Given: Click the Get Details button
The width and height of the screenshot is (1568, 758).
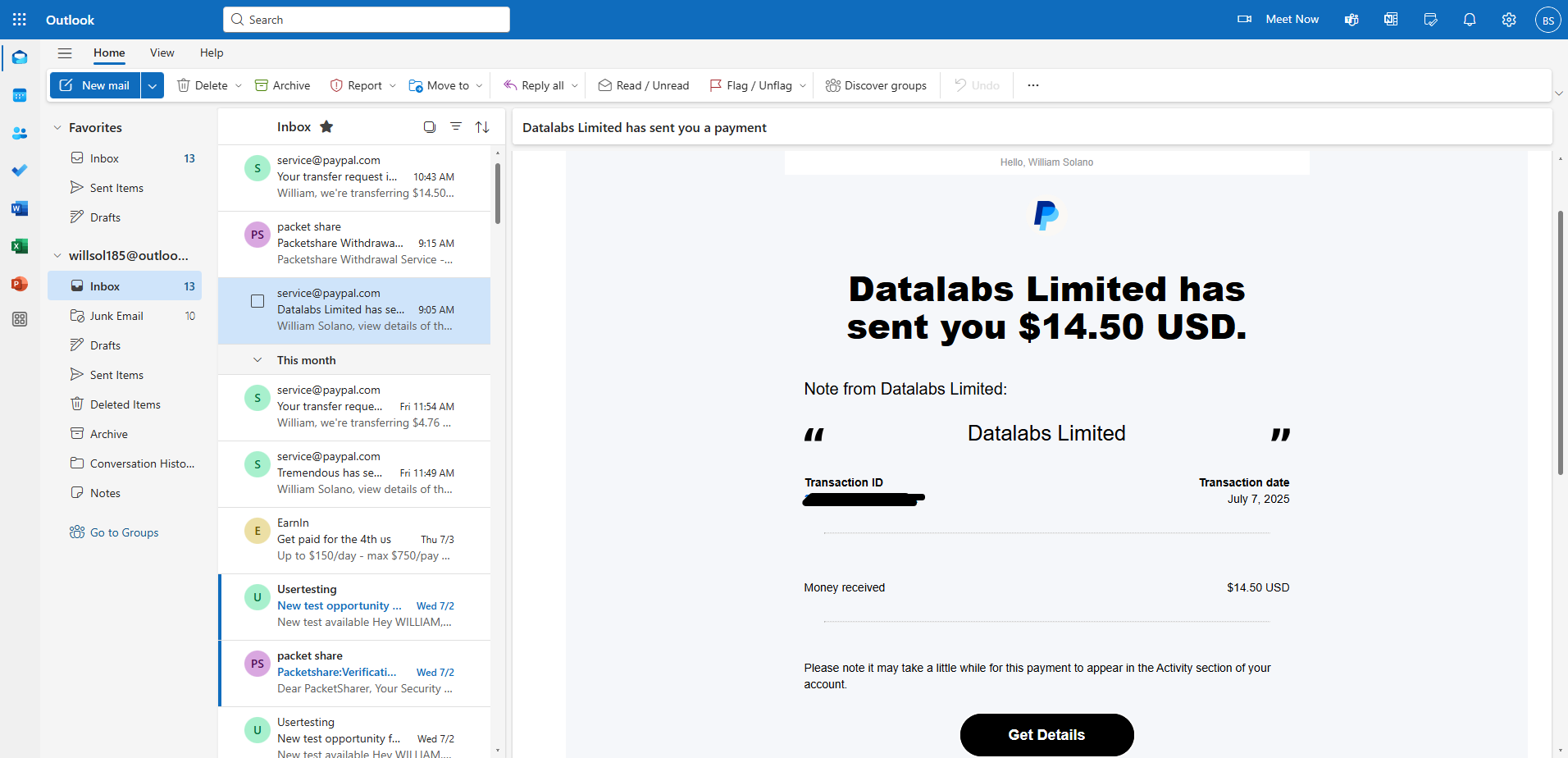Looking at the screenshot, I should (x=1046, y=735).
